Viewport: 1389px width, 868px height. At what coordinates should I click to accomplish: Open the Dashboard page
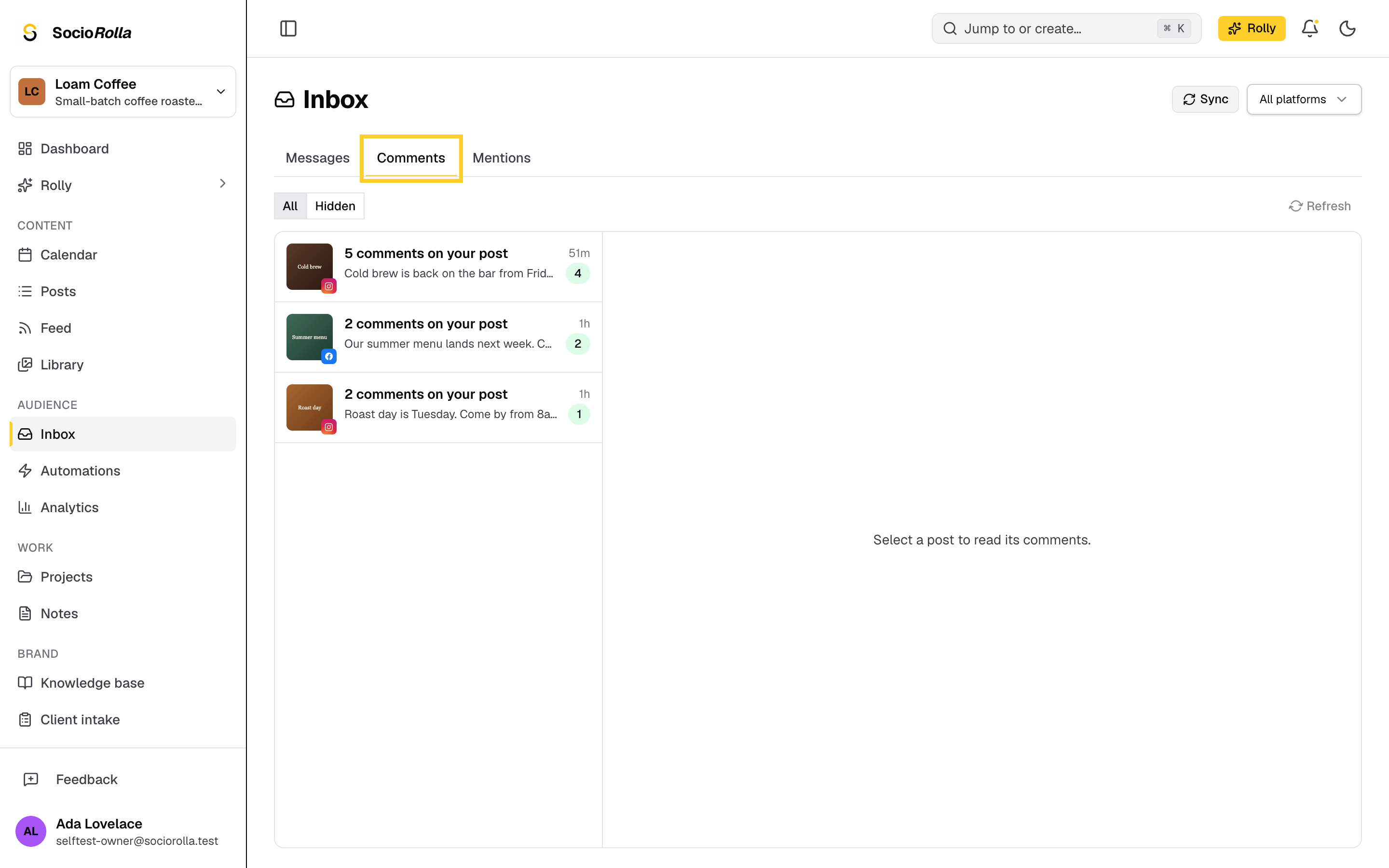coord(123,149)
